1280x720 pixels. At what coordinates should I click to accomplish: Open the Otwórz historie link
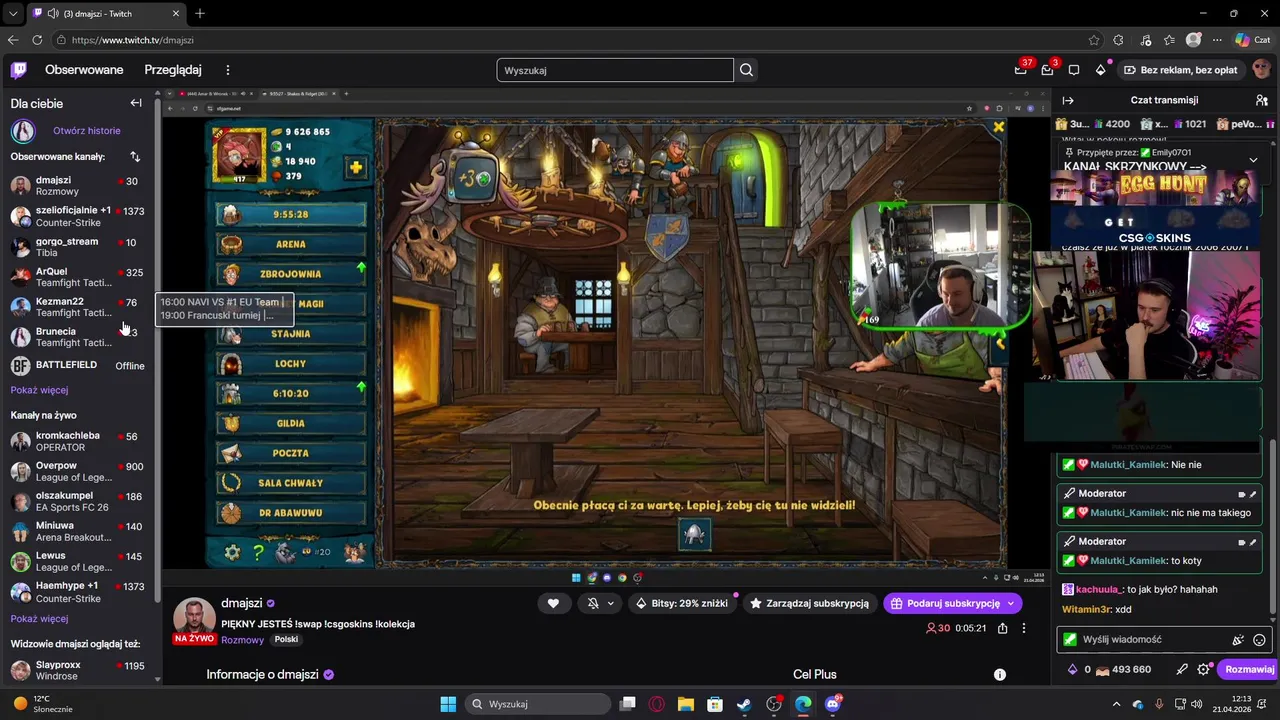(x=87, y=131)
